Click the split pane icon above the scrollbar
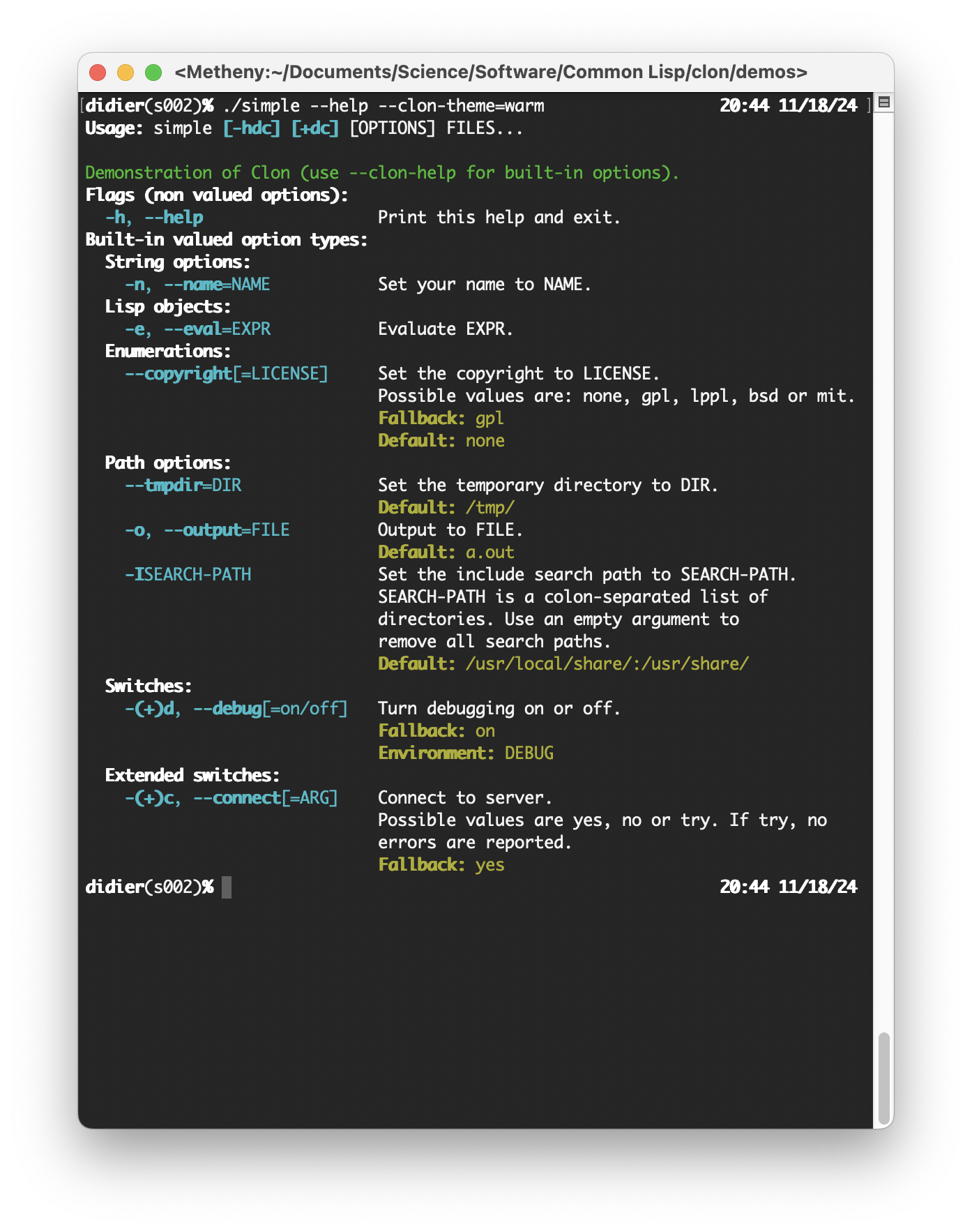This screenshot has height=1232, width=972. 883,103
